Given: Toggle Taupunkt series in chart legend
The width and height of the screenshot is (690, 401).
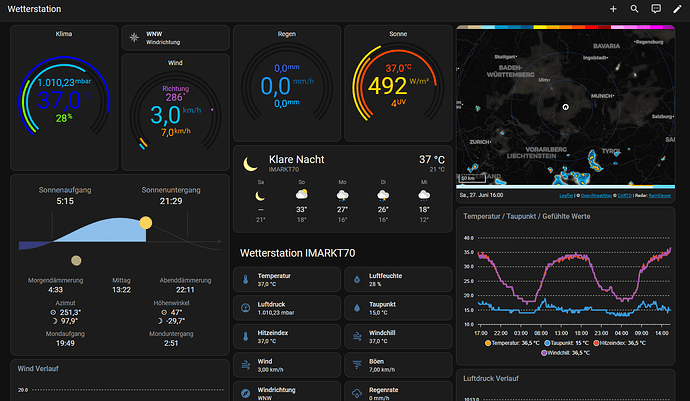Looking at the screenshot, I should [566, 343].
